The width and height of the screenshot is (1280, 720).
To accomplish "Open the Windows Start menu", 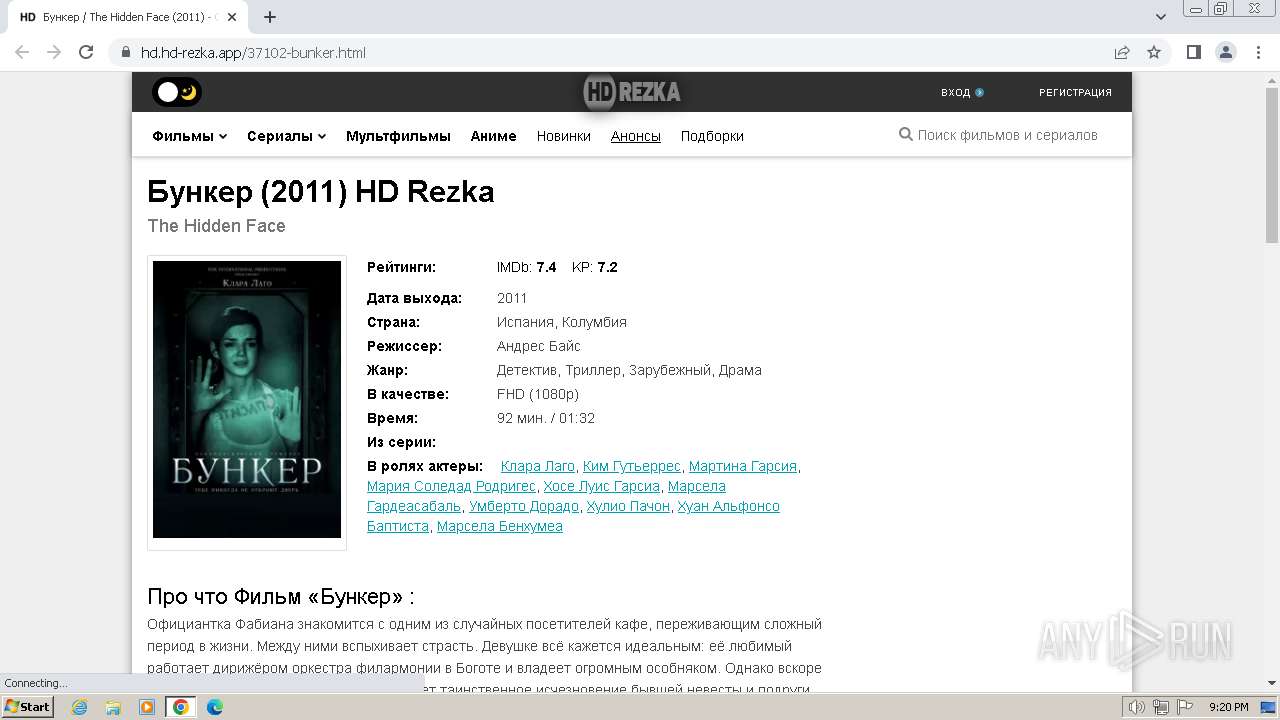I will pyautogui.click(x=27, y=707).
